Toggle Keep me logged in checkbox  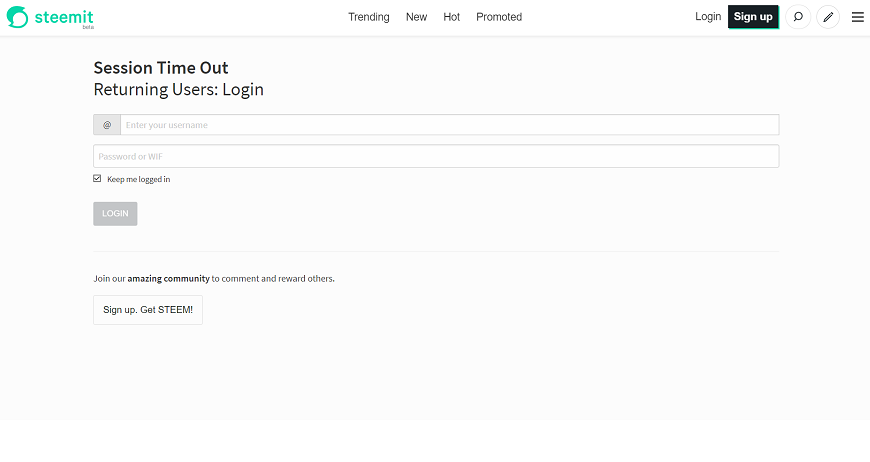click(97, 179)
